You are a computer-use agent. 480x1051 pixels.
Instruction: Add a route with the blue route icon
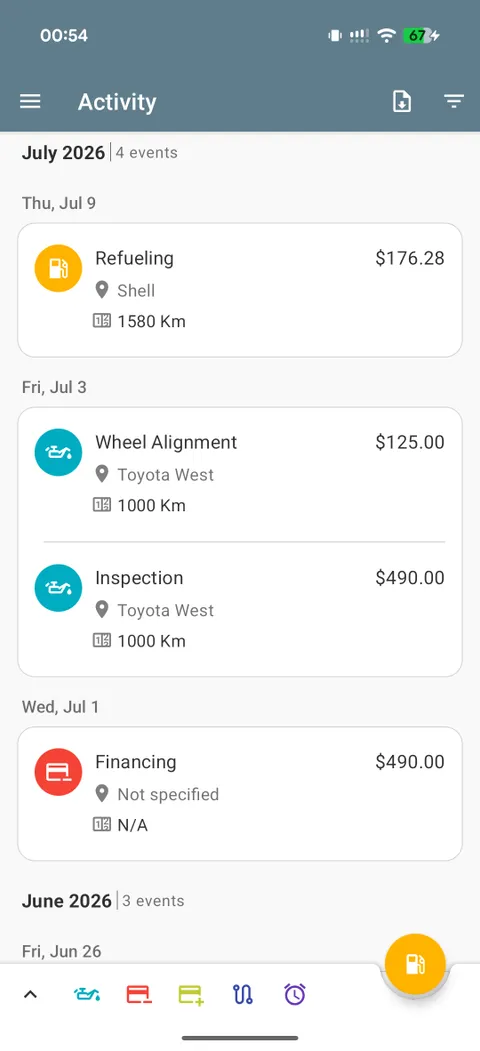click(243, 994)
